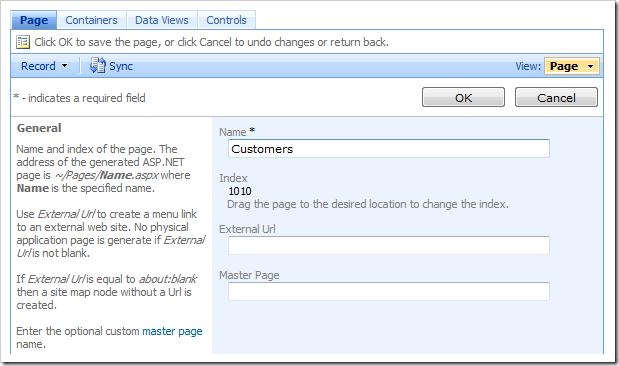This screenshot has height=366, width=619.
Task: Open the Record dropdown menu
Action: click(44, 66)
